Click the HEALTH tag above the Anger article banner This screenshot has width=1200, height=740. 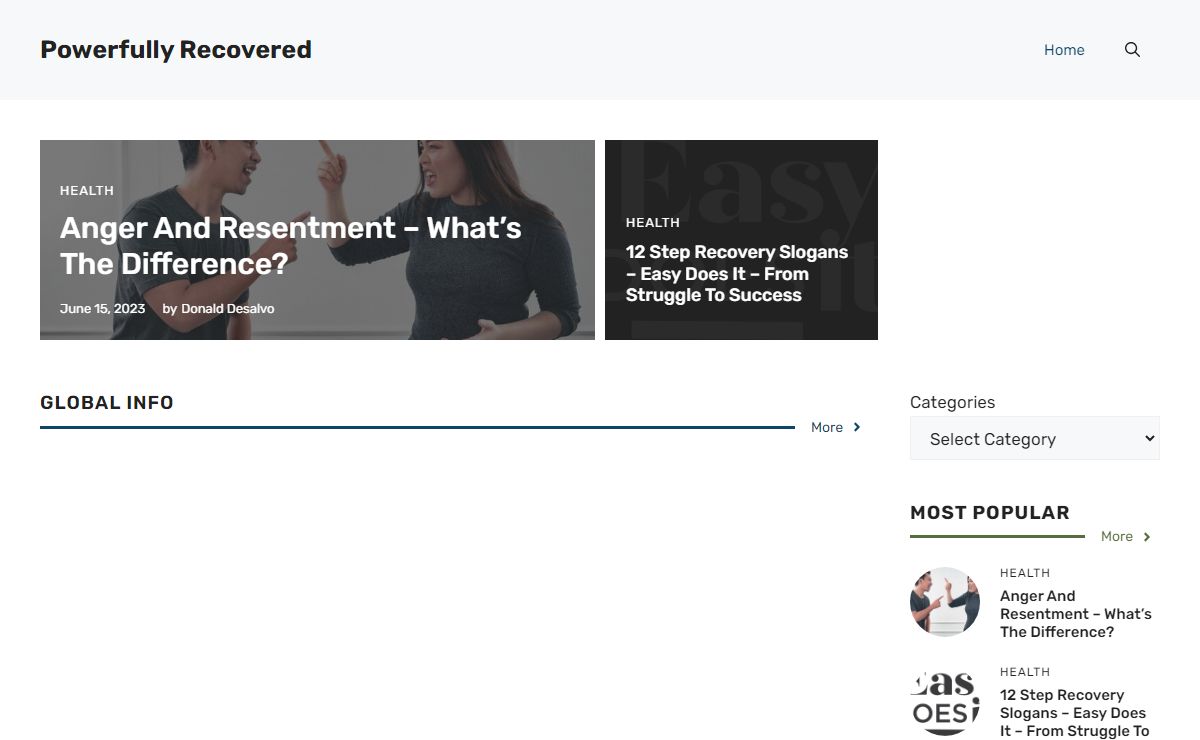[87, 191]
